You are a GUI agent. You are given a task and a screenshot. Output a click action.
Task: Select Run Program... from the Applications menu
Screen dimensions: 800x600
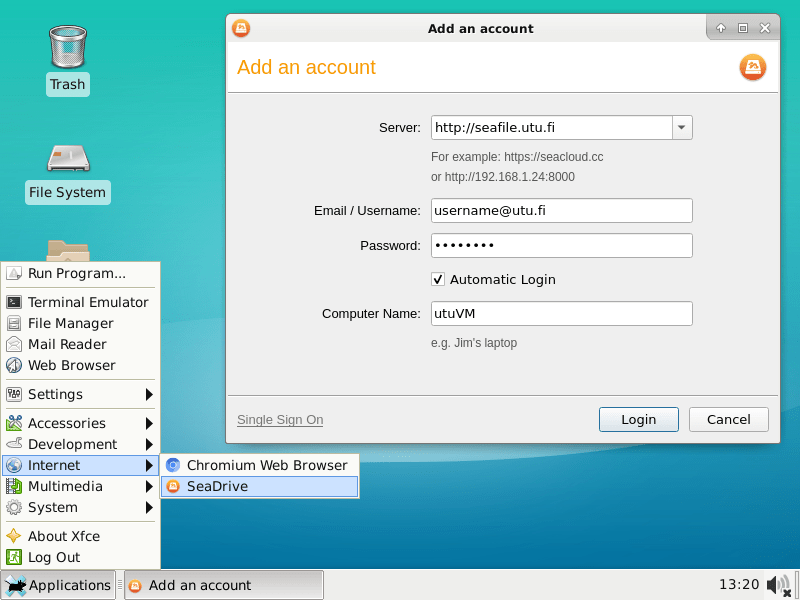81,273
